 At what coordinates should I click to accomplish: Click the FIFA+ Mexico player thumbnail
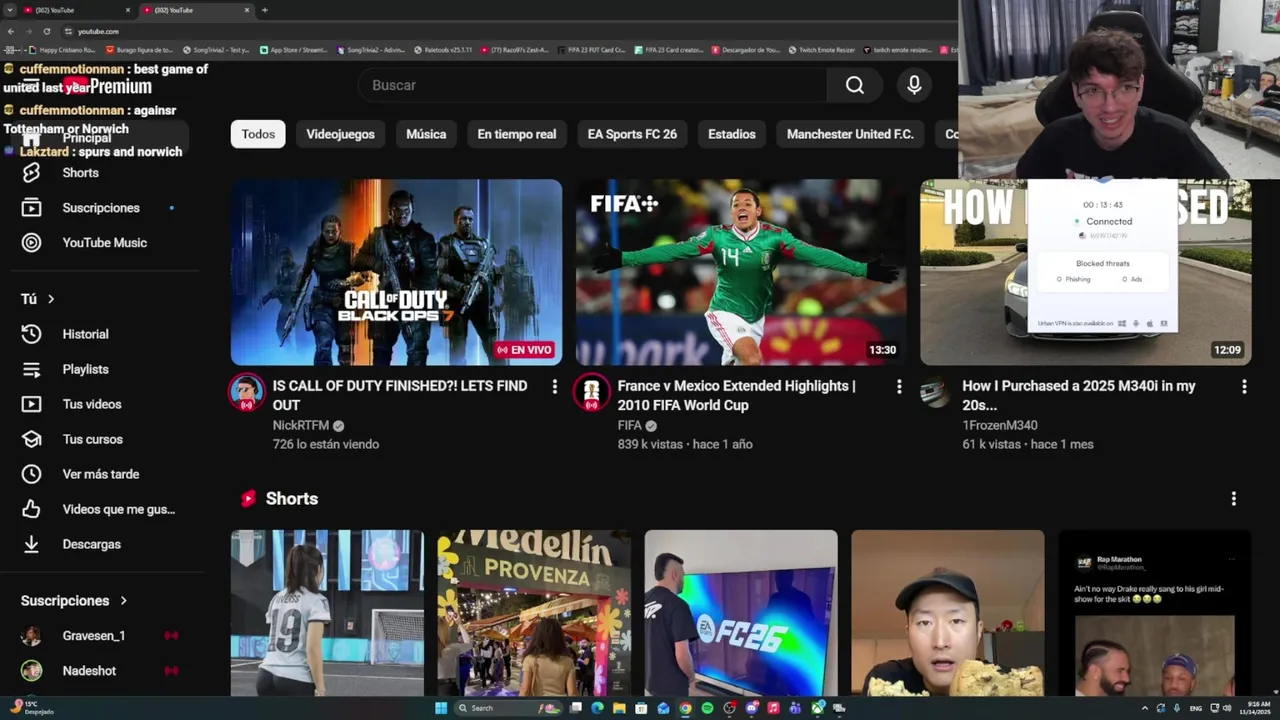741,272
